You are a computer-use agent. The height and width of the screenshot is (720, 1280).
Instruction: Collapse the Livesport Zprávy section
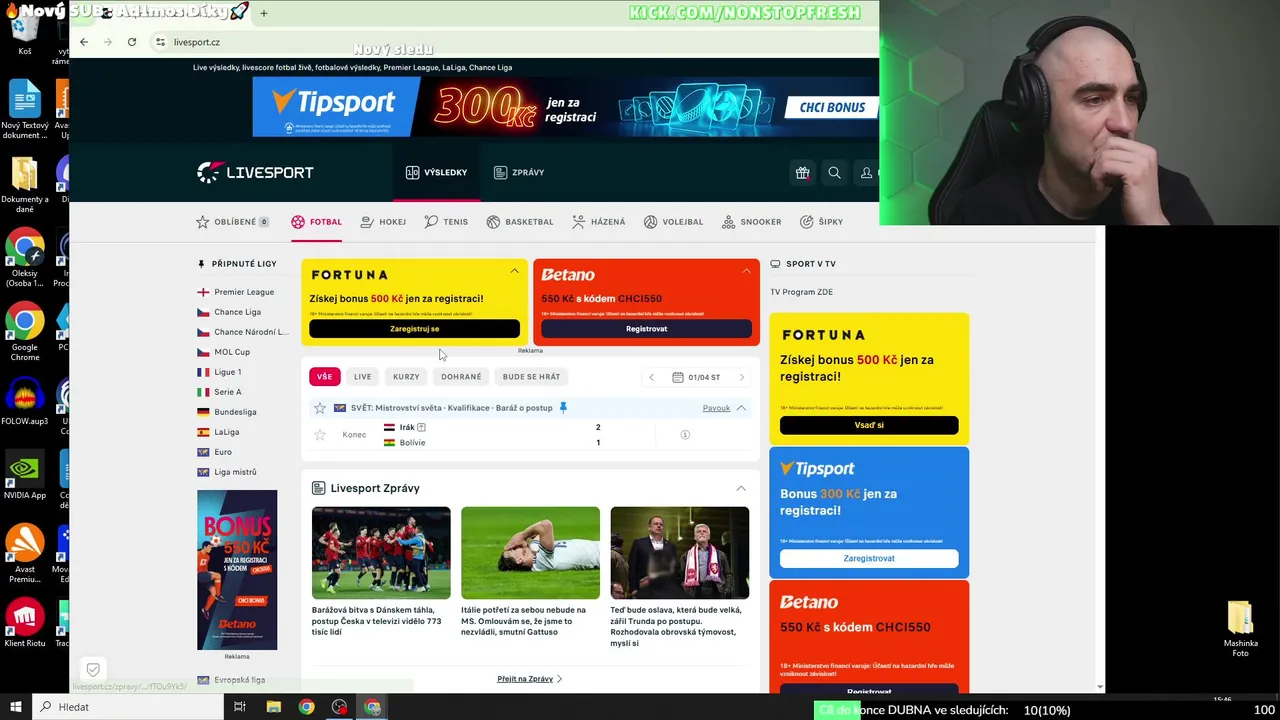pos(741,488)
